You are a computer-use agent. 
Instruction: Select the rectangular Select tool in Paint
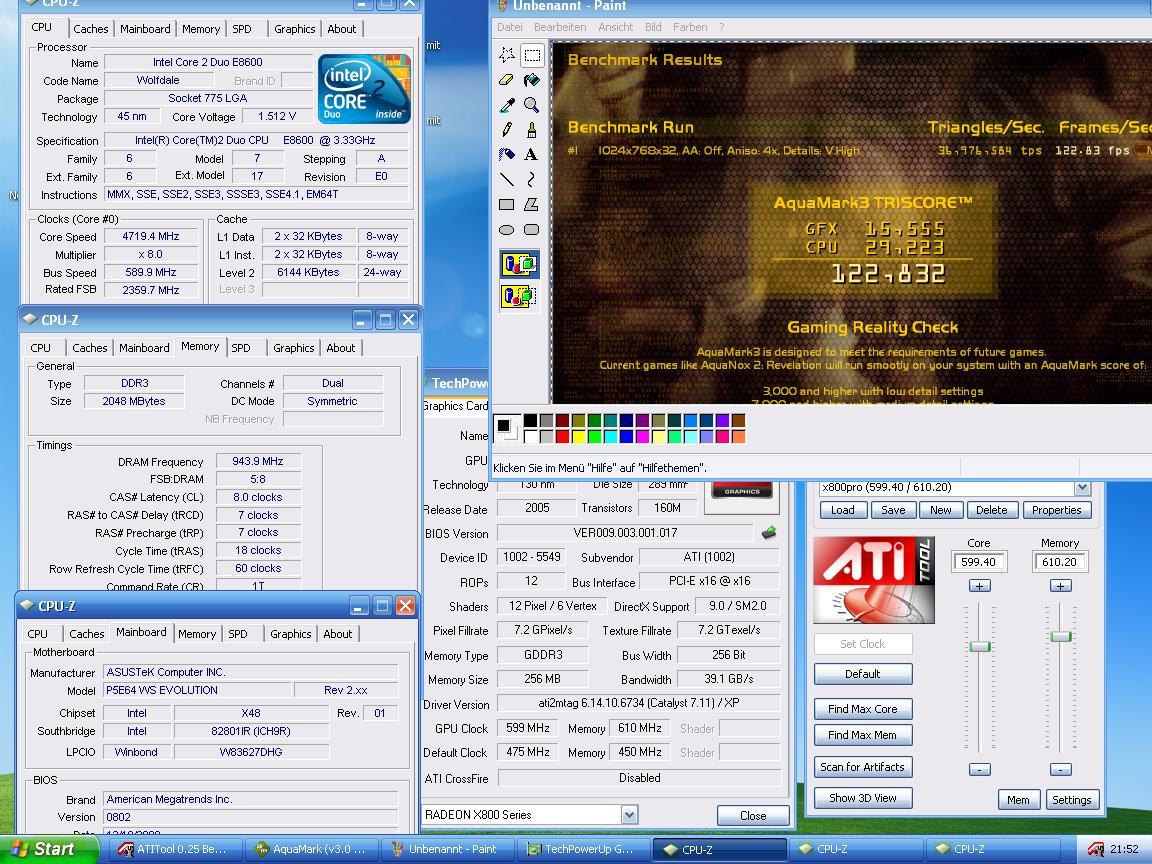coord(532,55)
